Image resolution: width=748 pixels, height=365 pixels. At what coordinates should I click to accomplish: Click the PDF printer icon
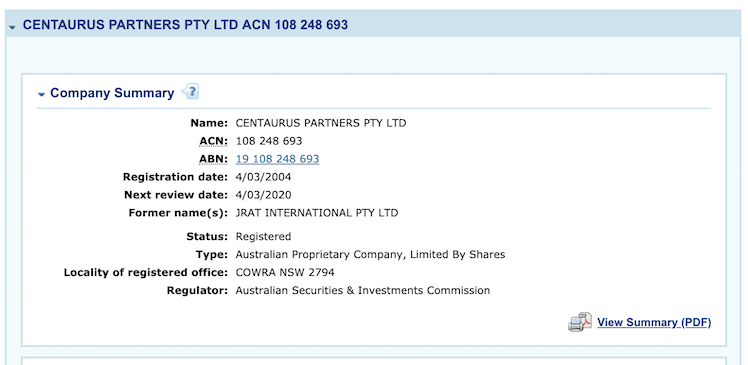pyautogui.click(x=580, y=322)
